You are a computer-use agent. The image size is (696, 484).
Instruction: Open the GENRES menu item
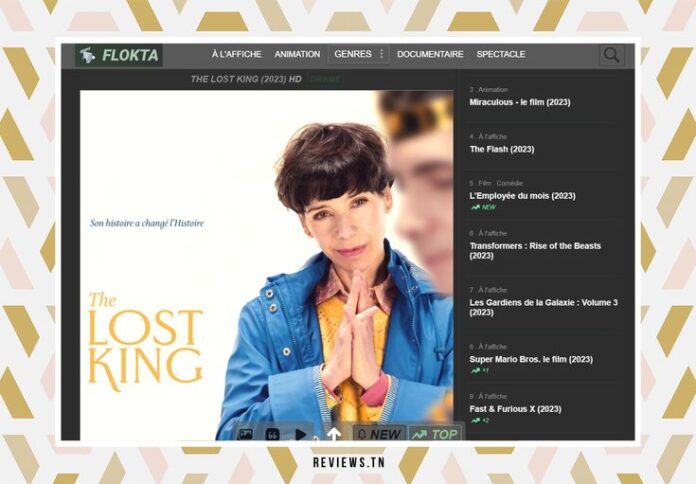point(353,54)
